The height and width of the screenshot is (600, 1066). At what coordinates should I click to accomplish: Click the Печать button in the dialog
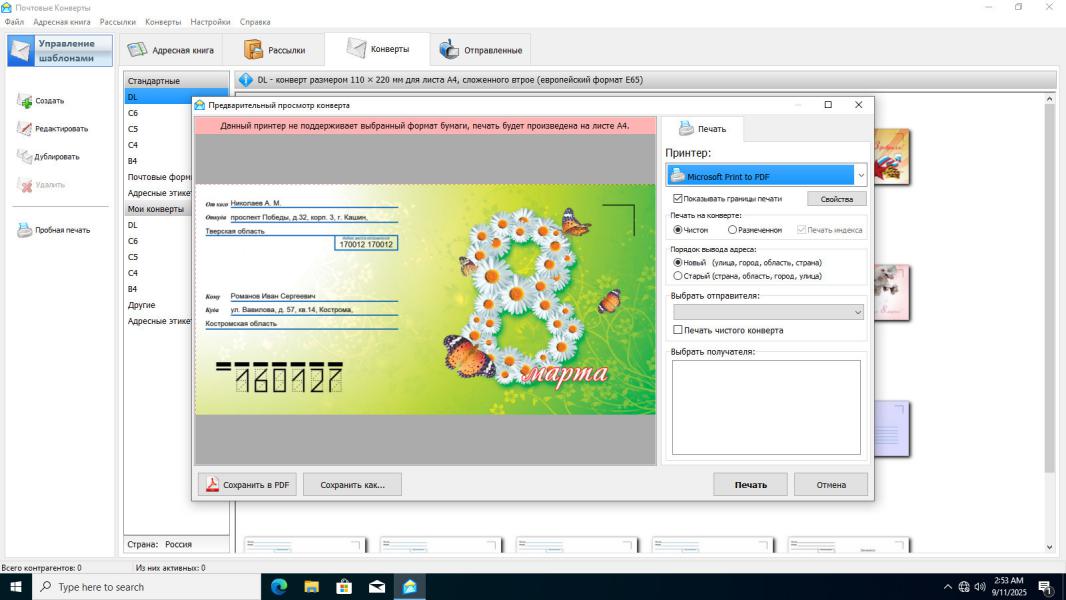point(750,484)
